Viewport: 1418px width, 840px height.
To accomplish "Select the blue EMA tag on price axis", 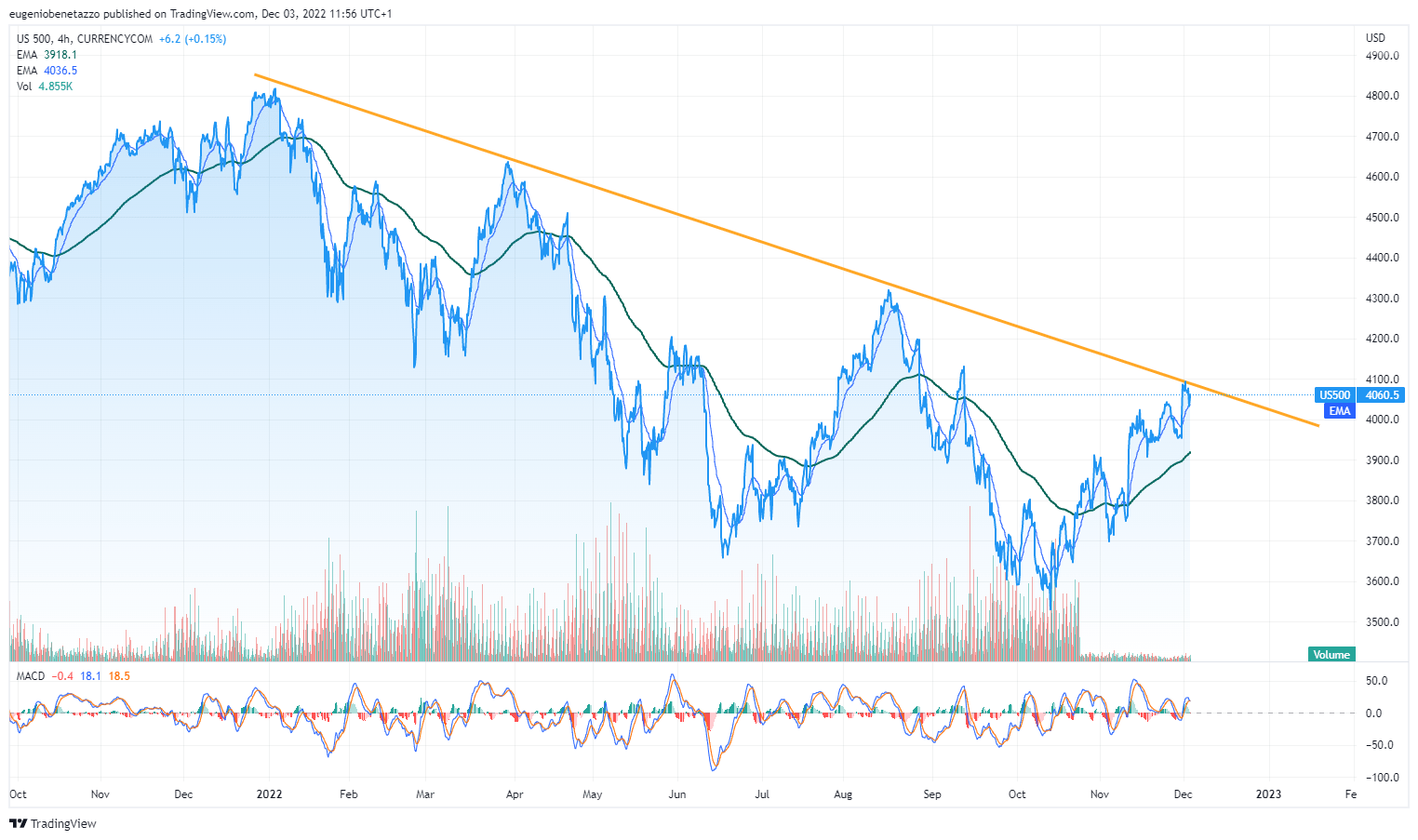I will tap(1339, 410).
